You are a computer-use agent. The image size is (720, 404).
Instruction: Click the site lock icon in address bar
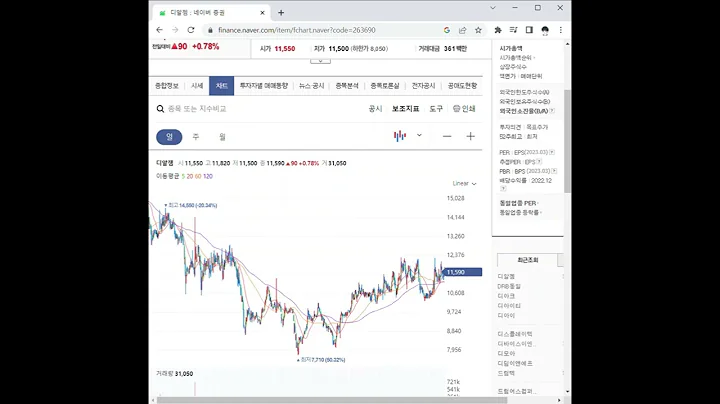(x=210, y=30)
